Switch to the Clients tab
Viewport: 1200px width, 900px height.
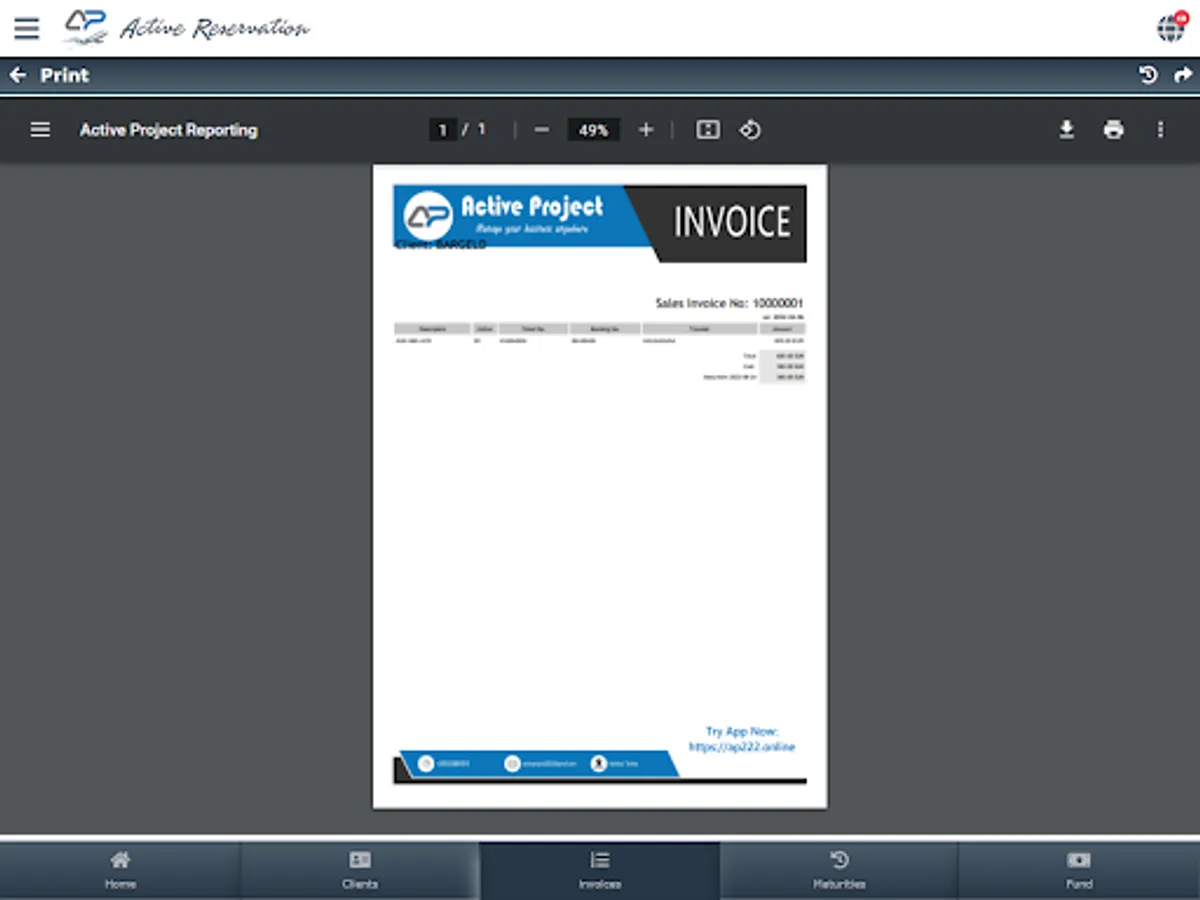(x=358, y=869)
